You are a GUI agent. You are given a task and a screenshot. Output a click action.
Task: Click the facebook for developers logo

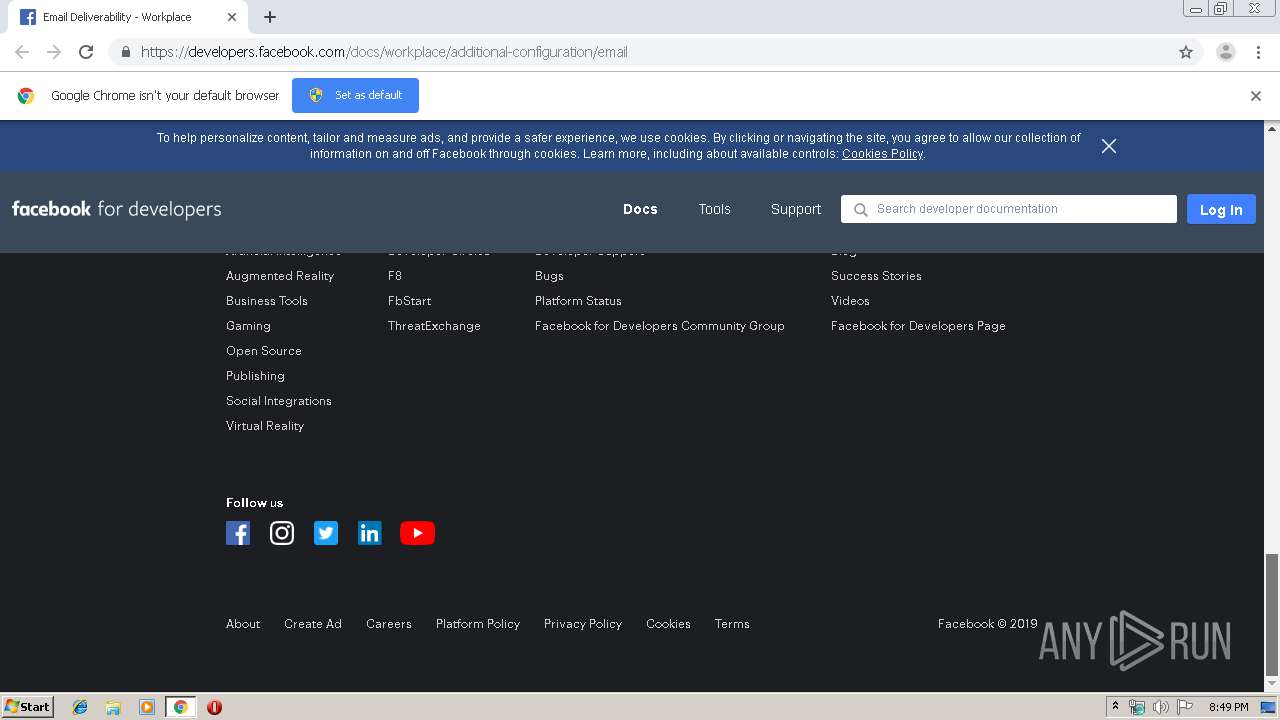117,209
